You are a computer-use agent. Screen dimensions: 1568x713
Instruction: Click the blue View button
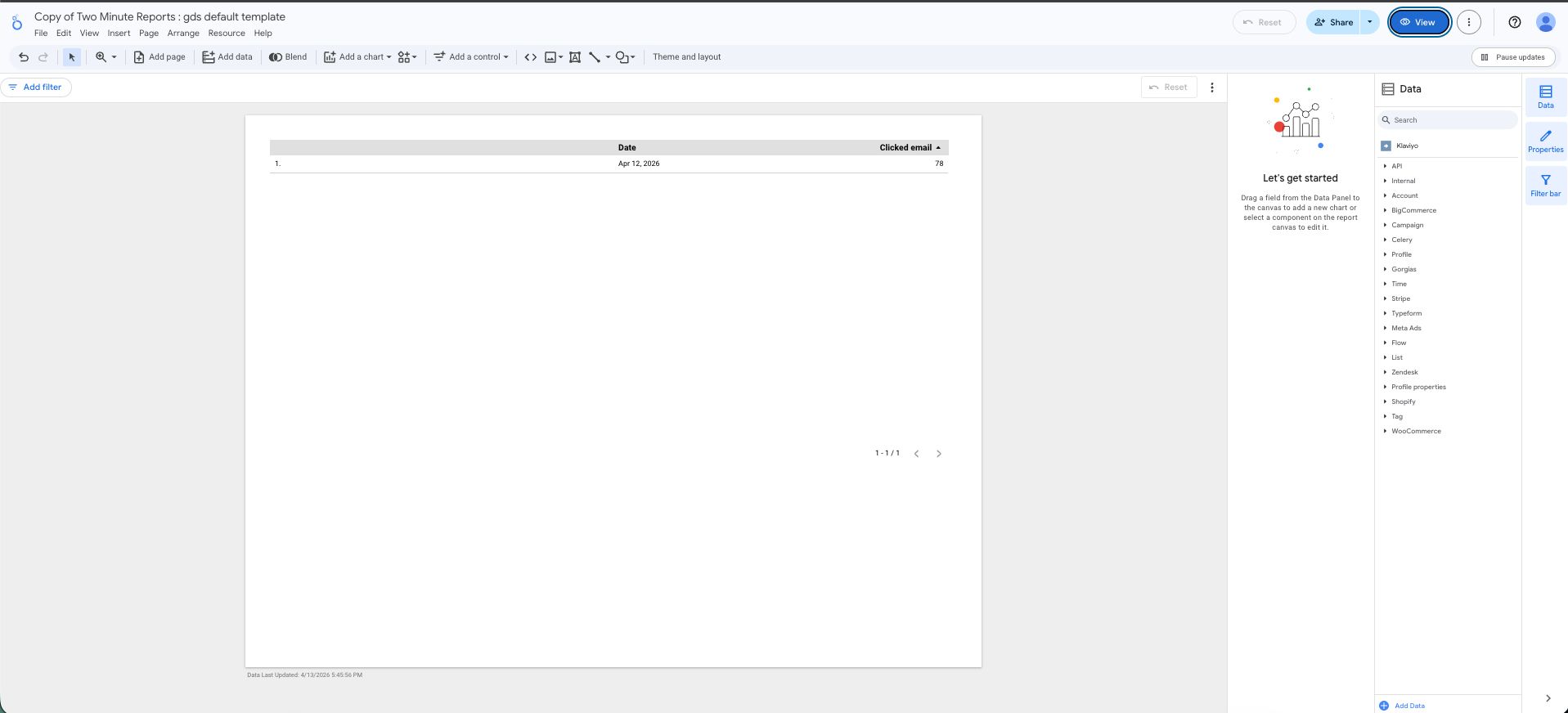click(x=1418, y=22)
